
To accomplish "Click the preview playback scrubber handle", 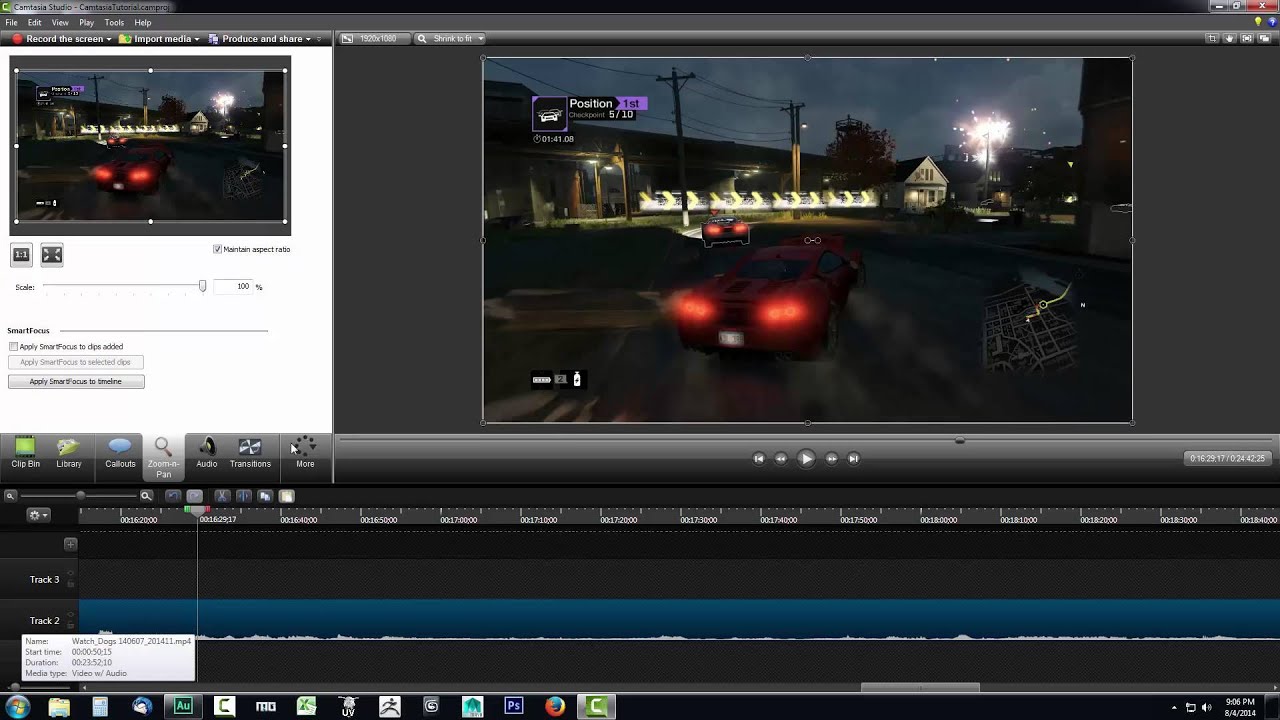I will pos(960,440).
